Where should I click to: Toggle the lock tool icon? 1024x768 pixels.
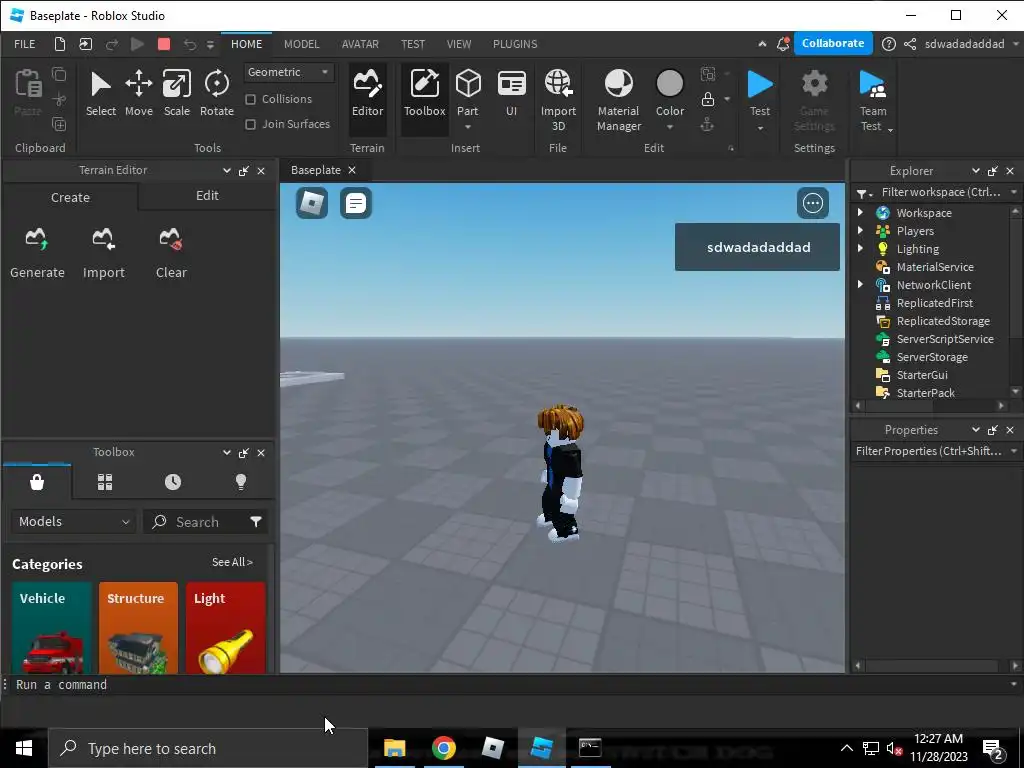[708, 99]
